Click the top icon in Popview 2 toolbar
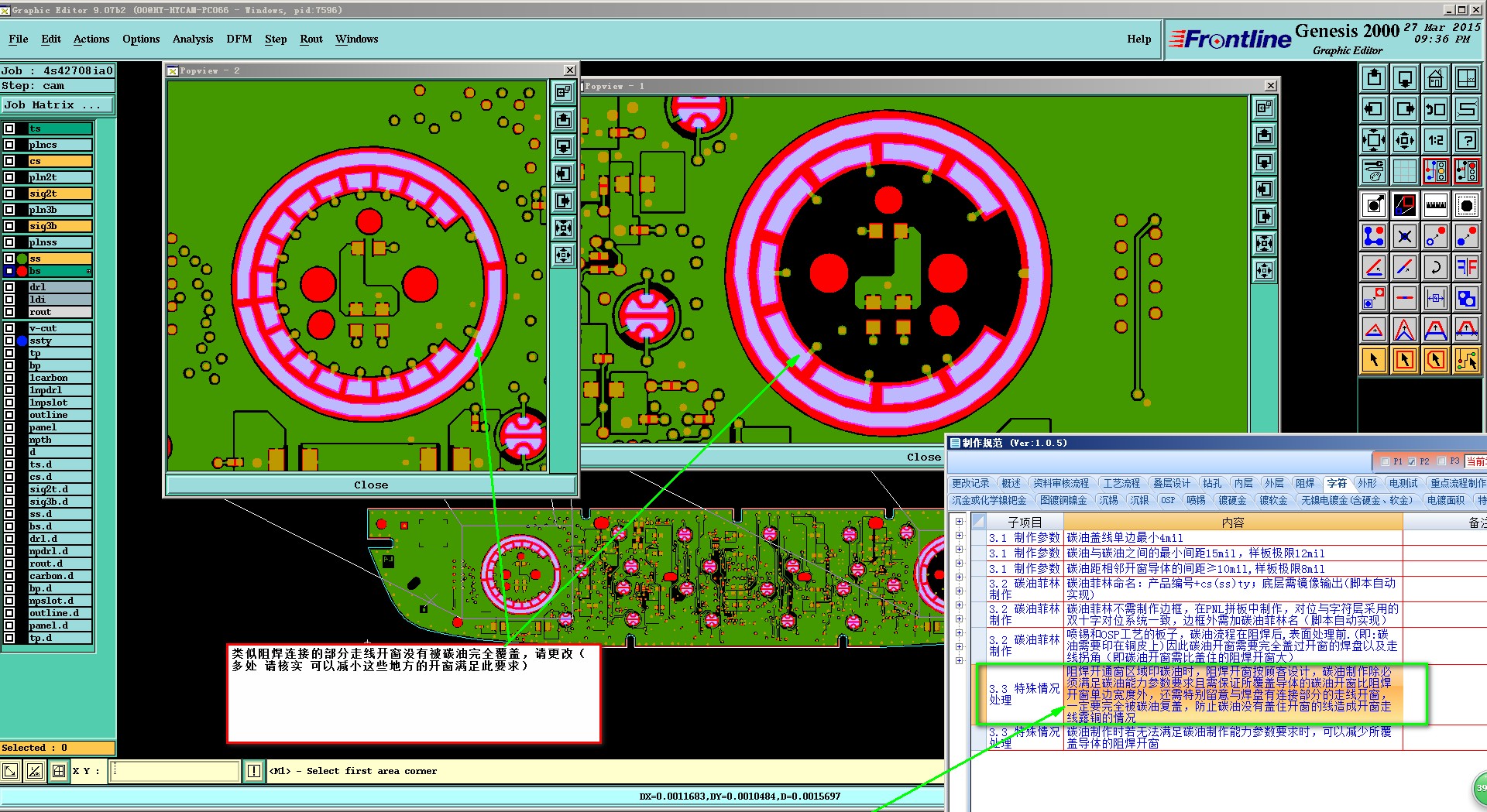 (563, 93)
